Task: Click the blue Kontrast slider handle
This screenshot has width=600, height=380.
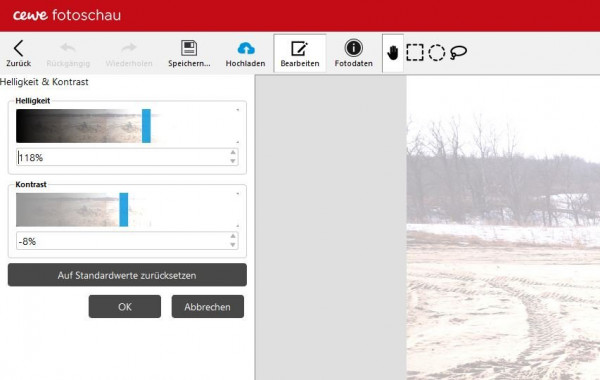Action: (x=124, y=210)
